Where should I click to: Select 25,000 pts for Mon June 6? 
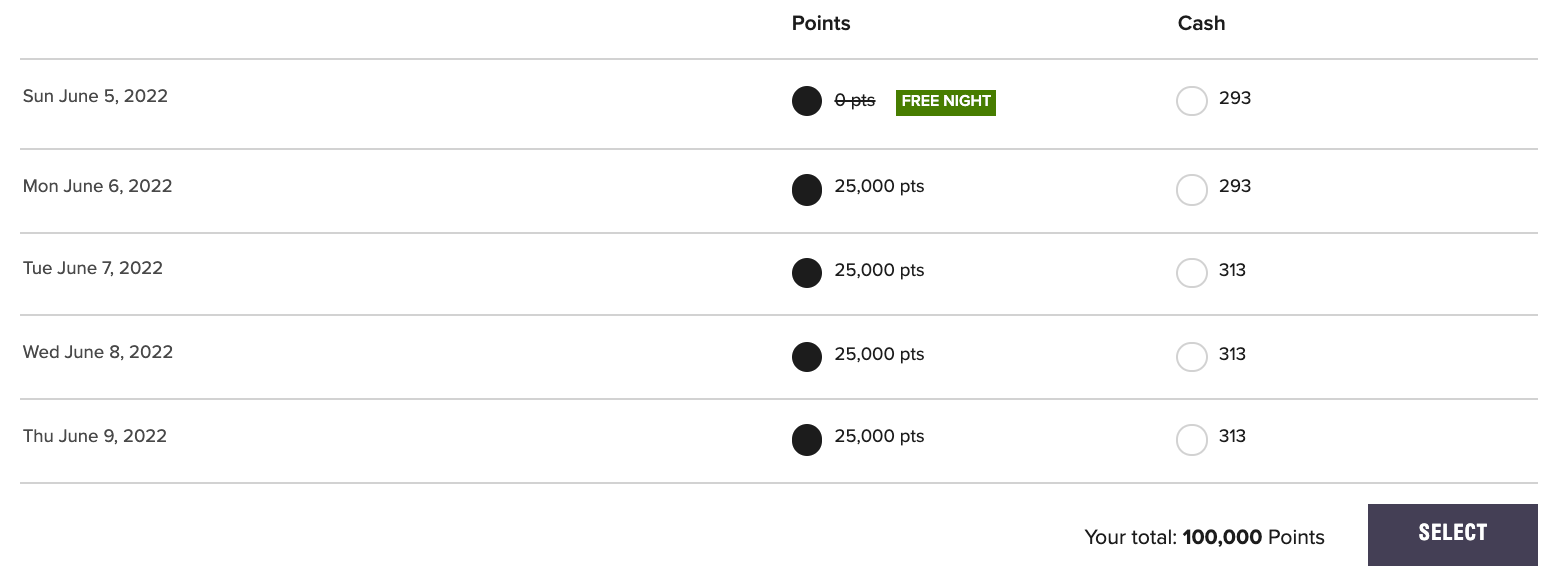[807, 189]
